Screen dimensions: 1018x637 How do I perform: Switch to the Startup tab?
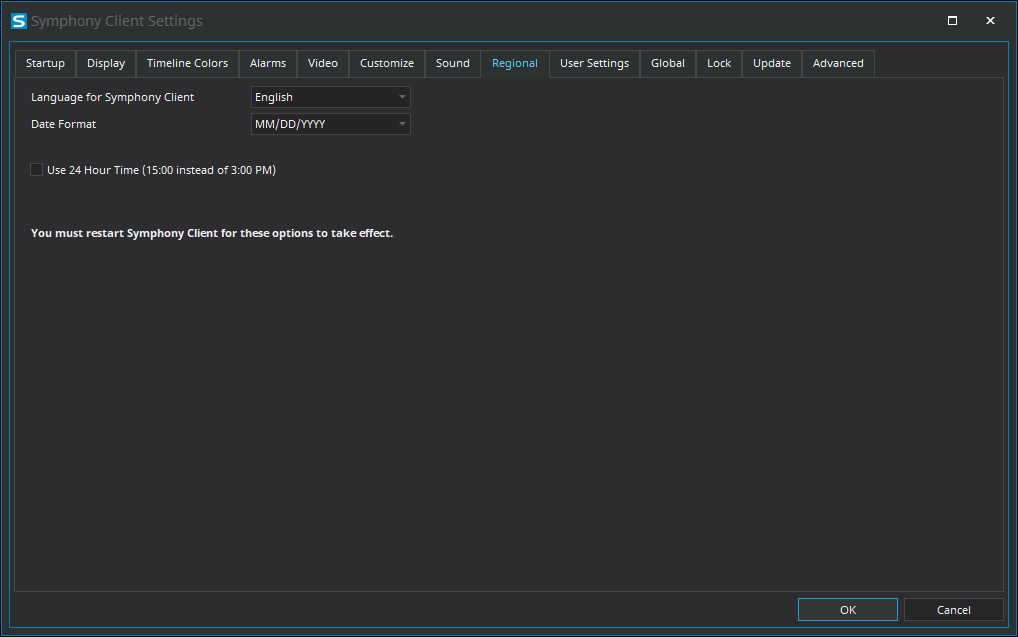(45, 64)
